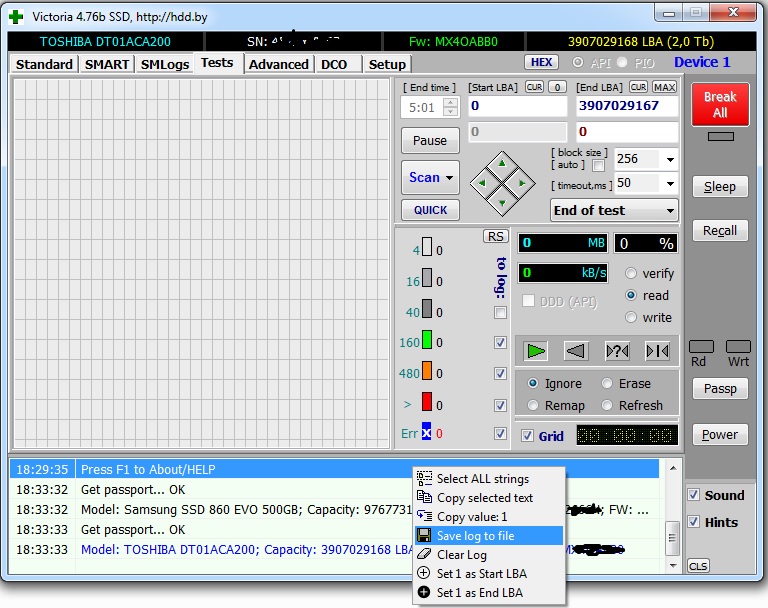The height and width of the screenshot is (608, 768).
Task: Click the Pause button
Action: tap(430, 141)
